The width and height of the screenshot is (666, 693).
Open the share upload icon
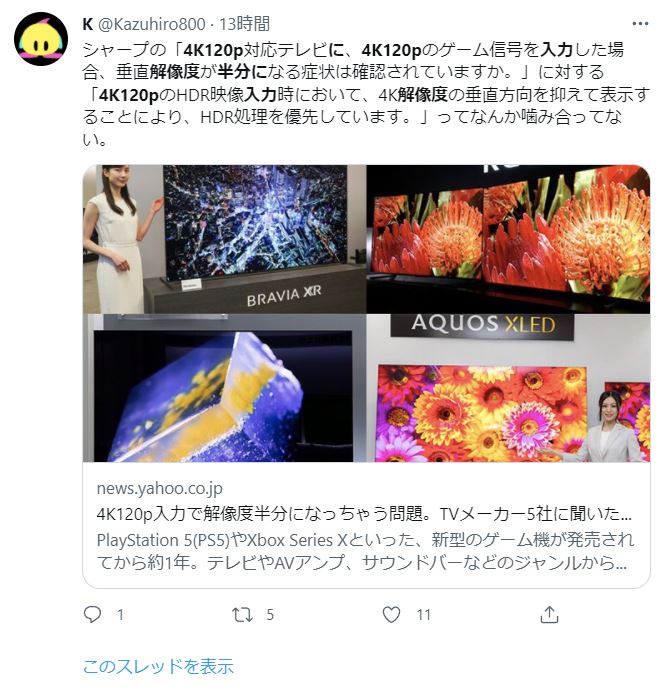tap(549, 614)
